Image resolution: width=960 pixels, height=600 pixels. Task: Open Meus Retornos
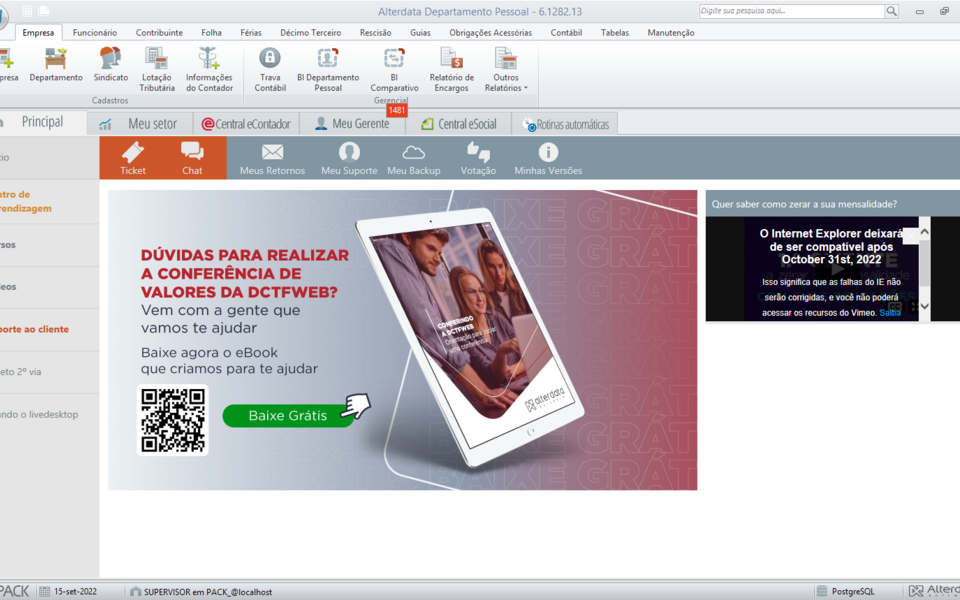click(272, 159)
